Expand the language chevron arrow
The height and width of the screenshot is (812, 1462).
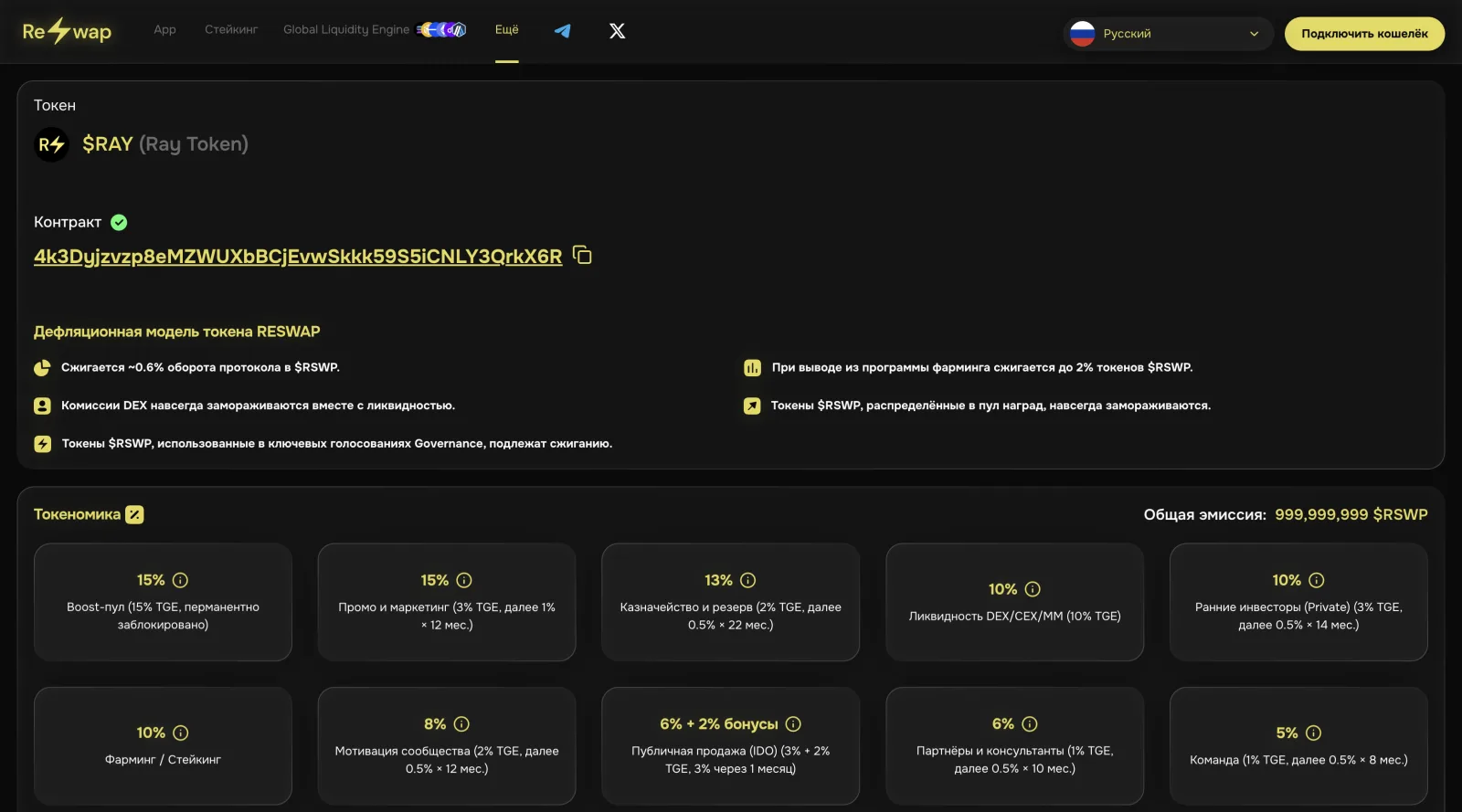pos(1255,34)
